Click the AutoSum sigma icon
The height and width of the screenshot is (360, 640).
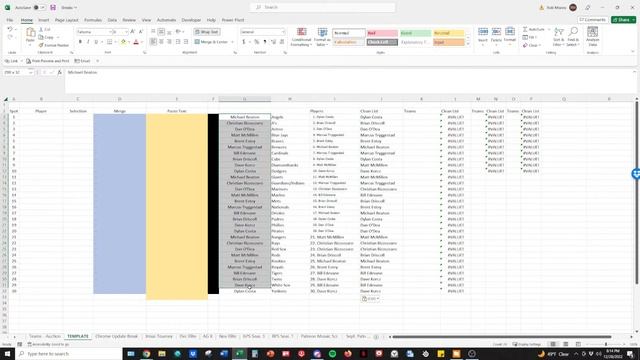525,29
